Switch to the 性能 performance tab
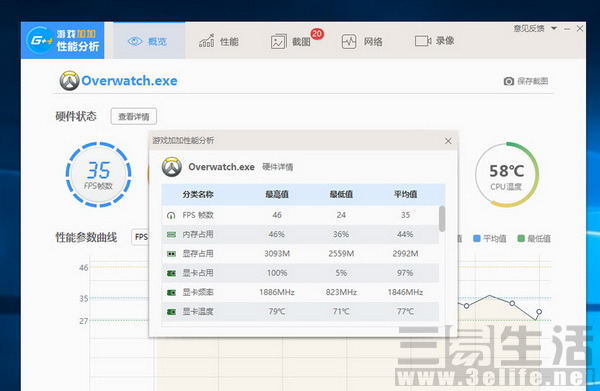 (218, 41)
